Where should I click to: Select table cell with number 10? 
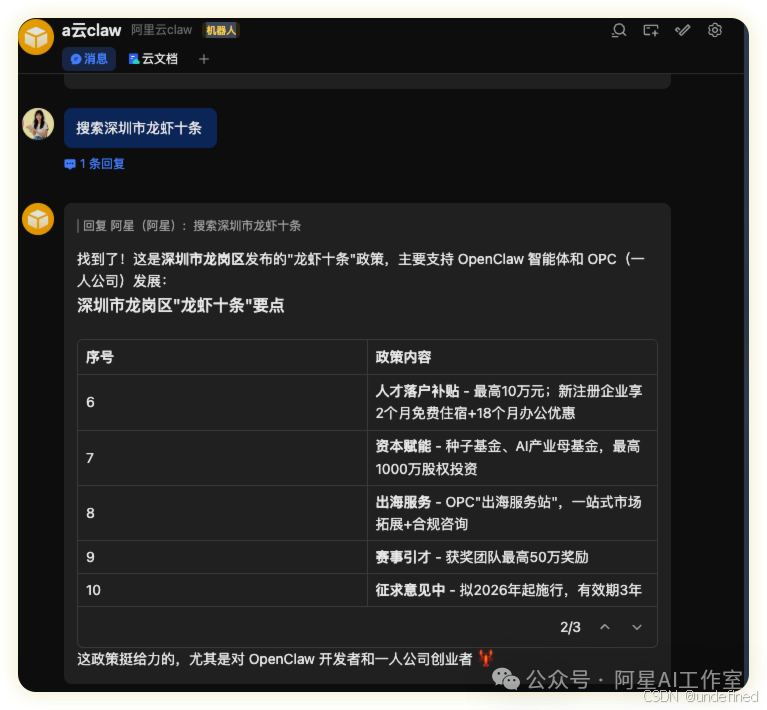[223, 591]
